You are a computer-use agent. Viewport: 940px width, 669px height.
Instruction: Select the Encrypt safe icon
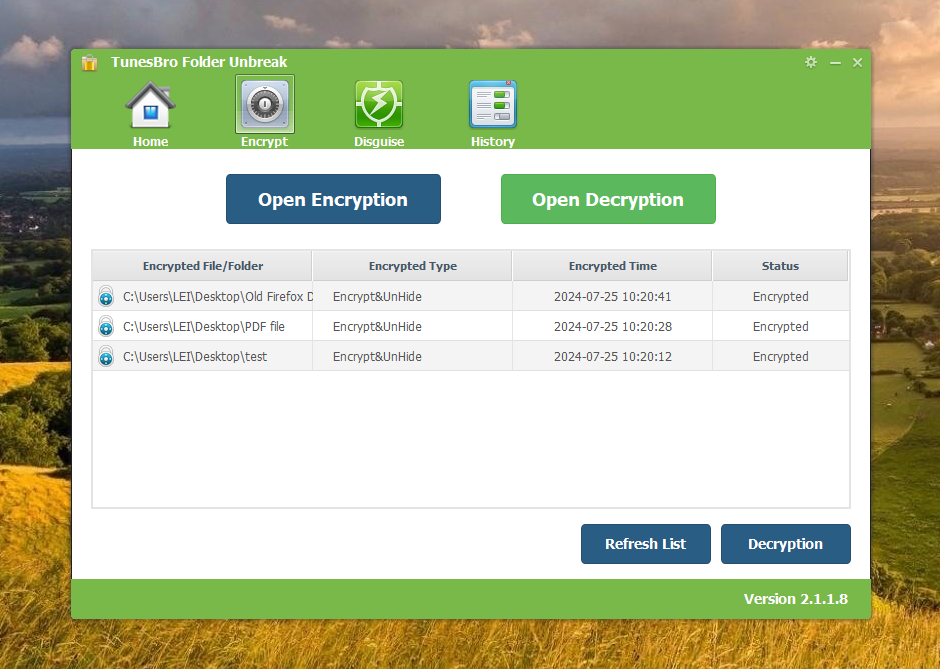265,106
